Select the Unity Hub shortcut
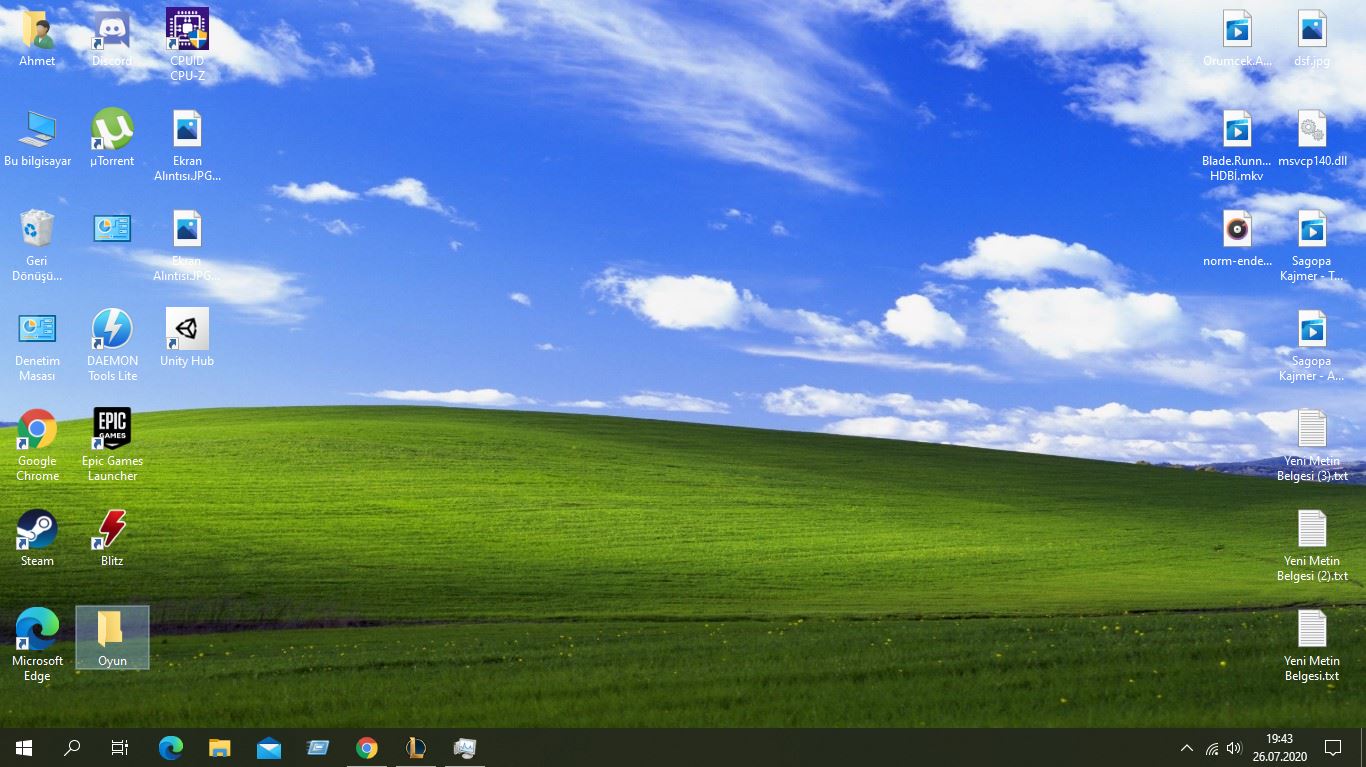 pyautogui.click(x=187, y=339)
